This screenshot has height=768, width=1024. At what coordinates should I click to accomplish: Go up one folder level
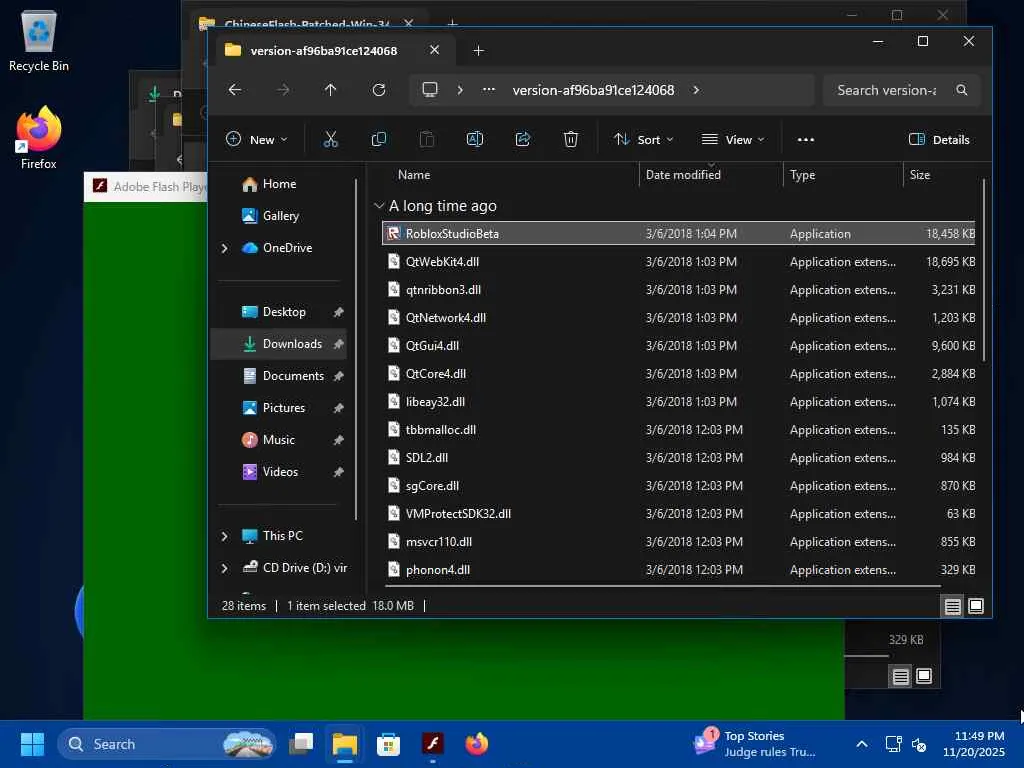330,89
